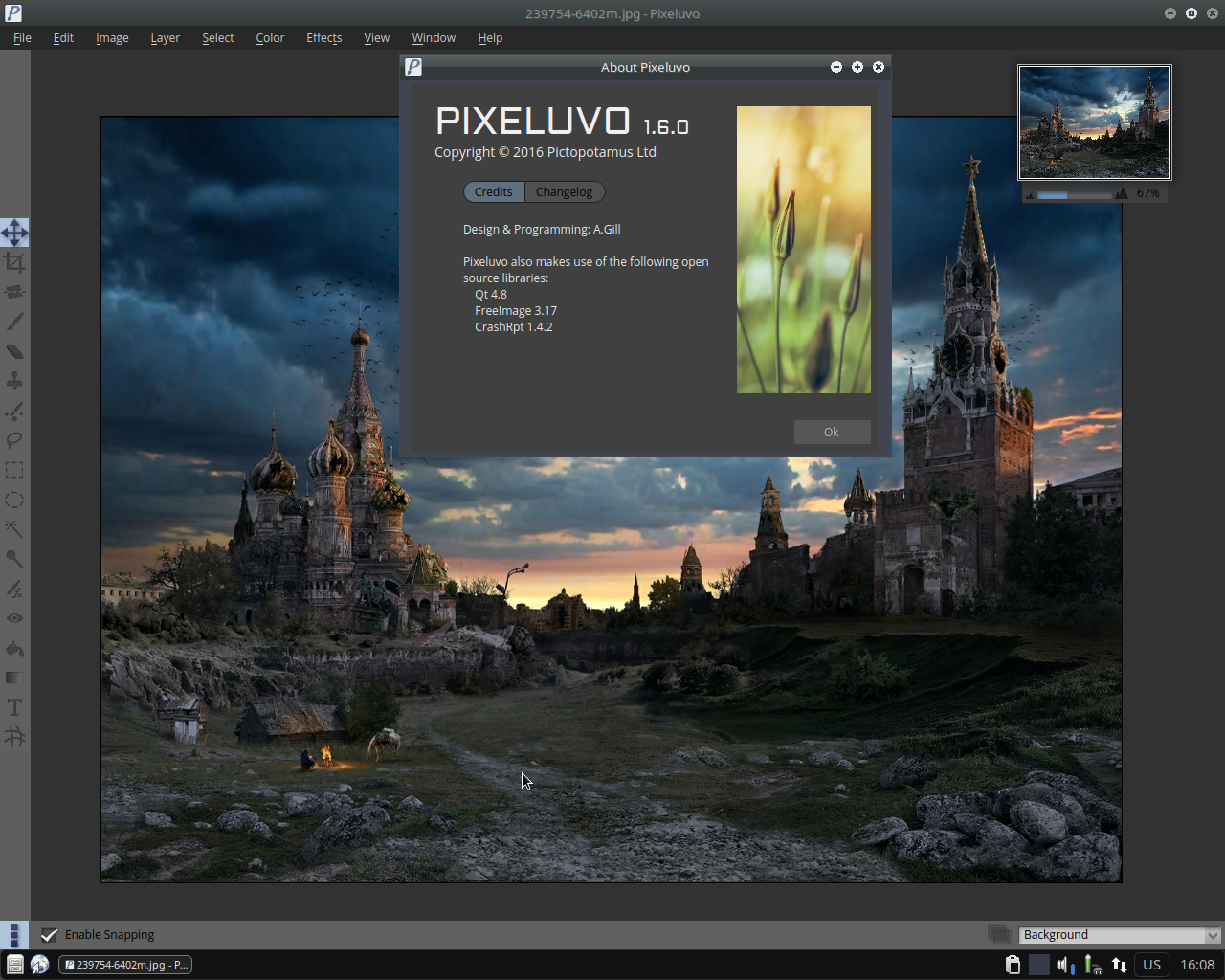Select the Warp grid tool
This screenshot has width=1225, height=980.
pyautogui.click(x=14, y=737)
